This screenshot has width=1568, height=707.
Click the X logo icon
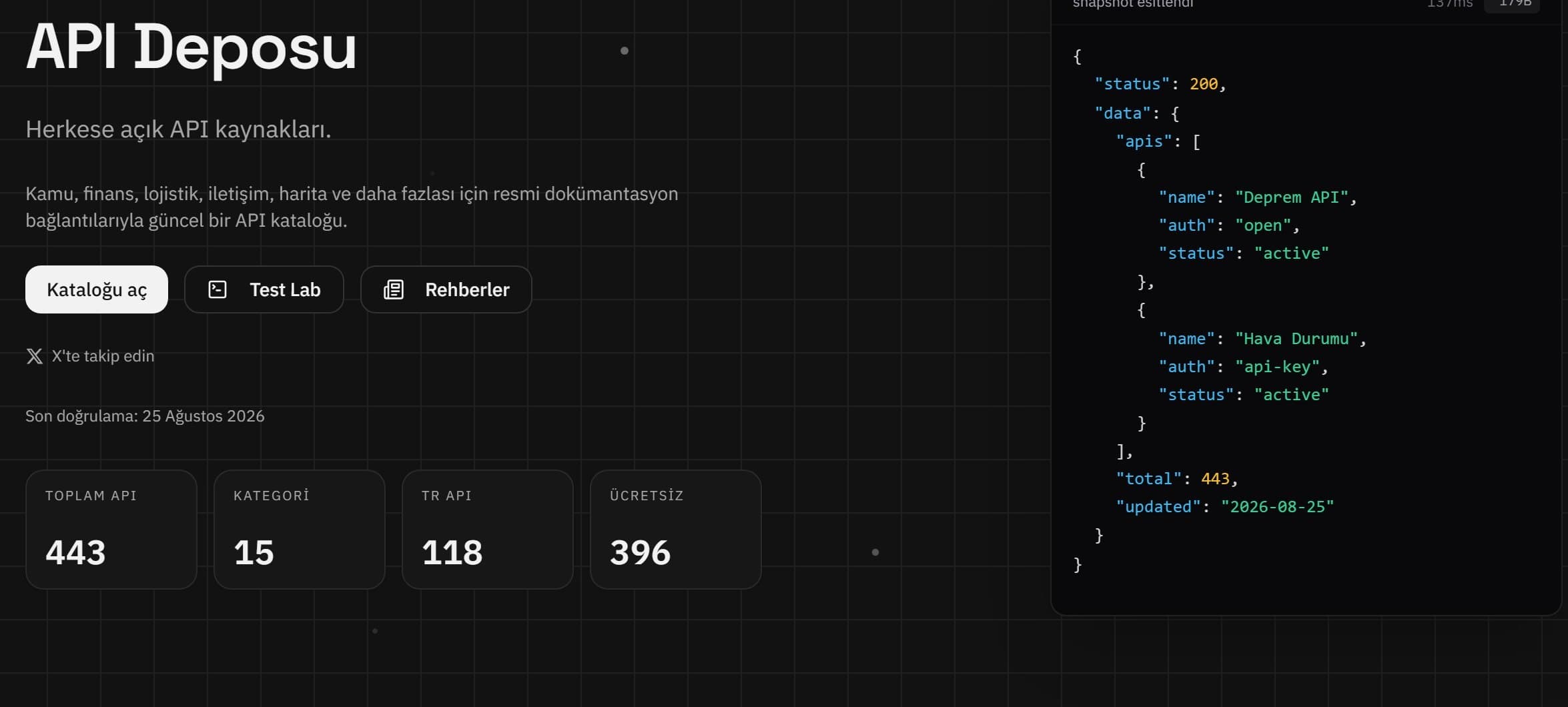pos(35,356)
